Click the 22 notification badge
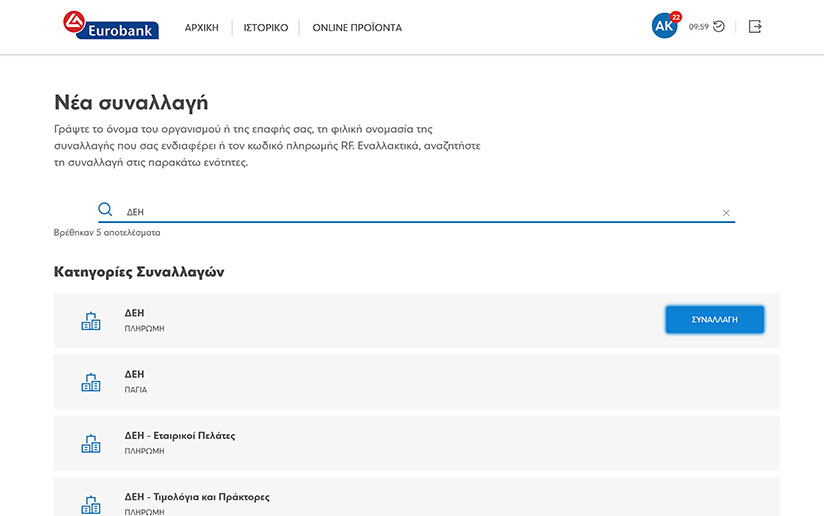This screenshot has width=824, height=516. coord(676,17)
